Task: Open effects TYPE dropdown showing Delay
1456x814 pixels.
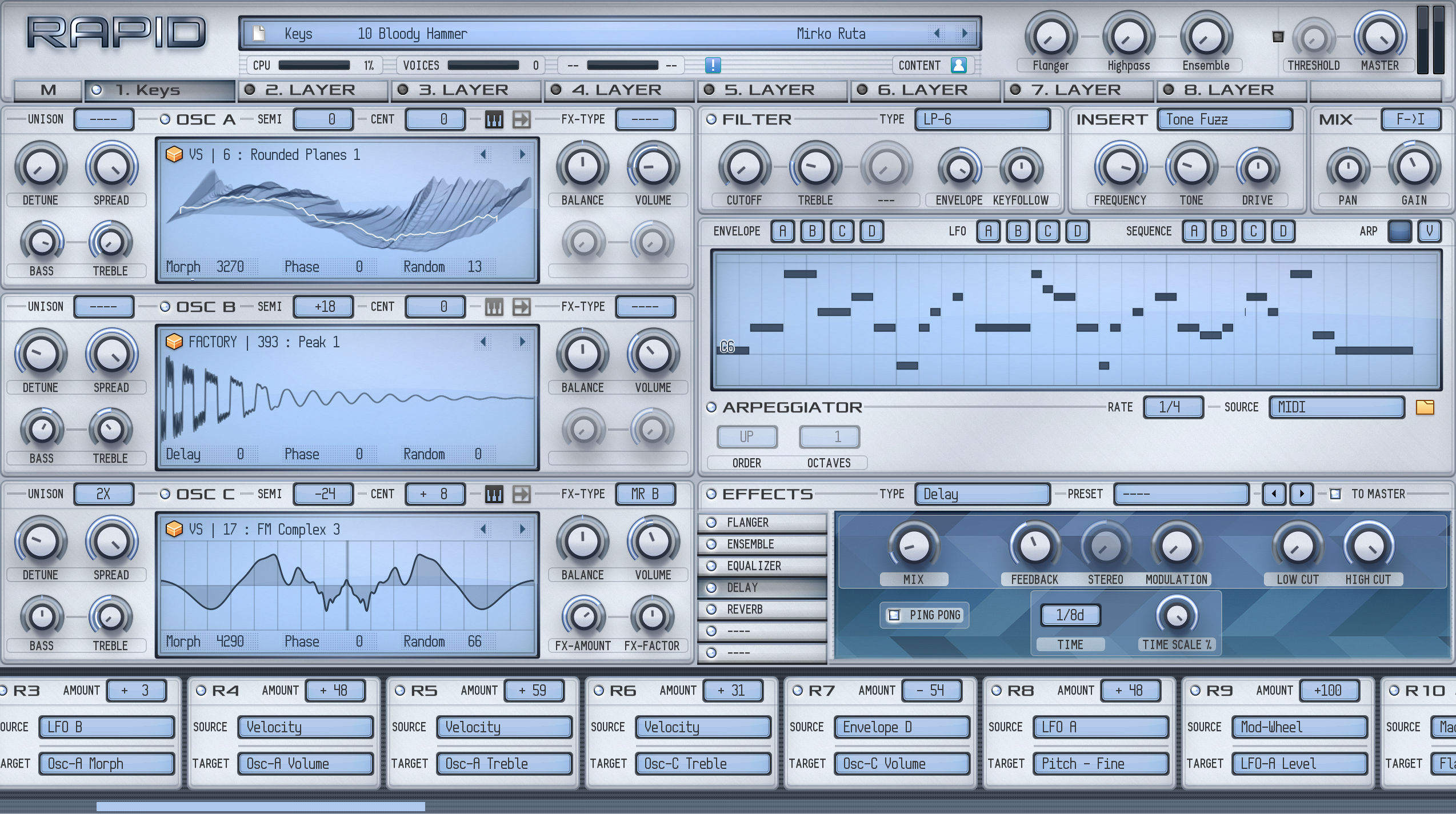Action: click(x=983, y=494)
